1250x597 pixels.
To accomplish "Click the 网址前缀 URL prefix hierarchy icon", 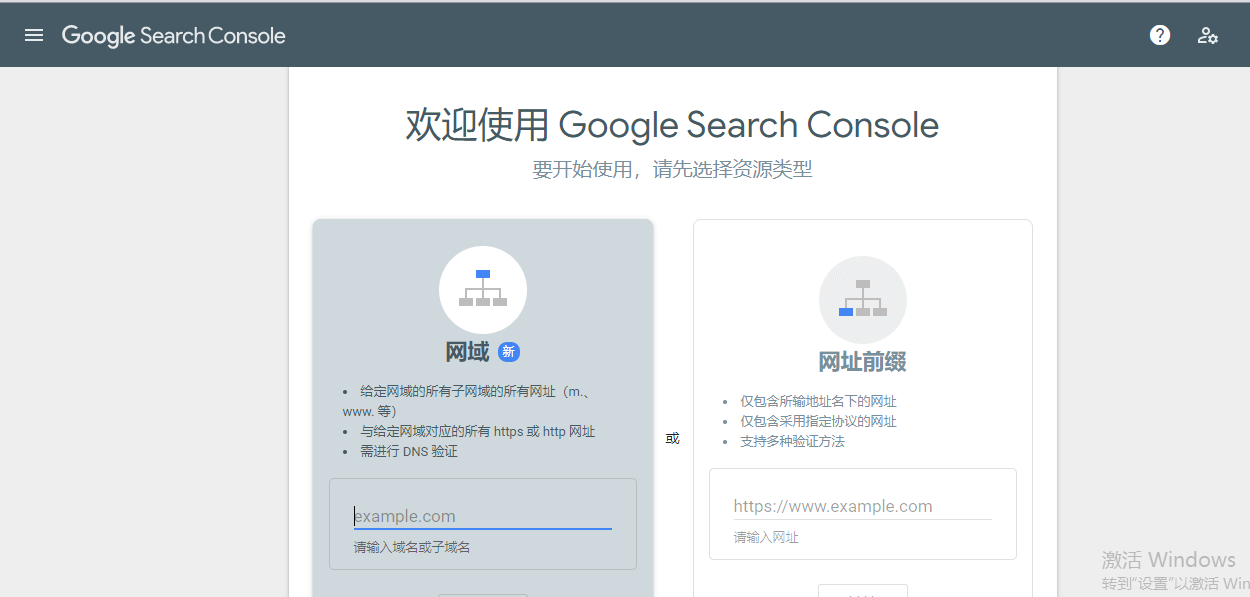I will 863,300.
